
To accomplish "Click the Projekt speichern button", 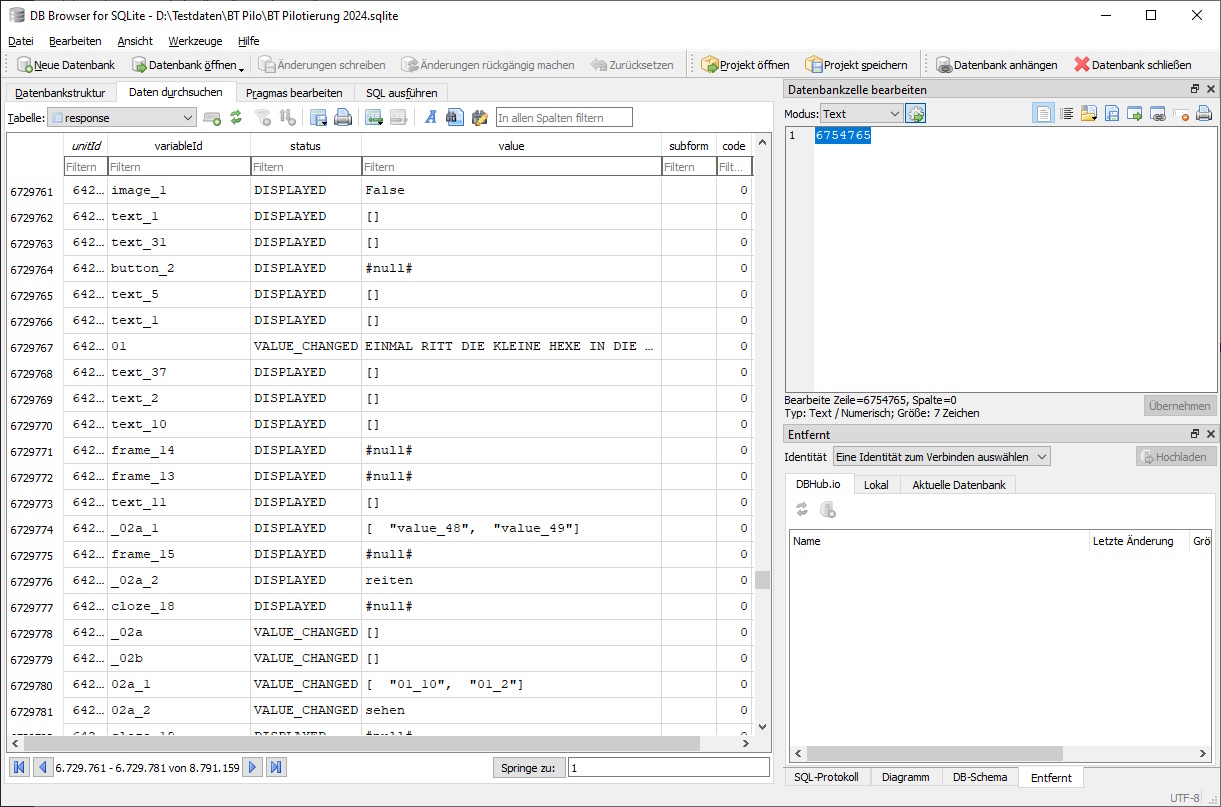I will tap(856, 65).
